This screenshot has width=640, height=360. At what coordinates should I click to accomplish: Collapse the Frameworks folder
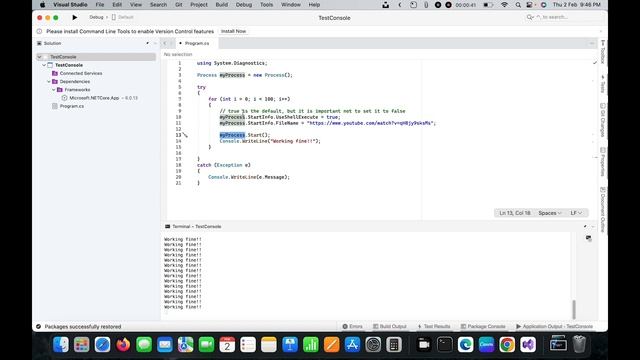click(54, 90)
